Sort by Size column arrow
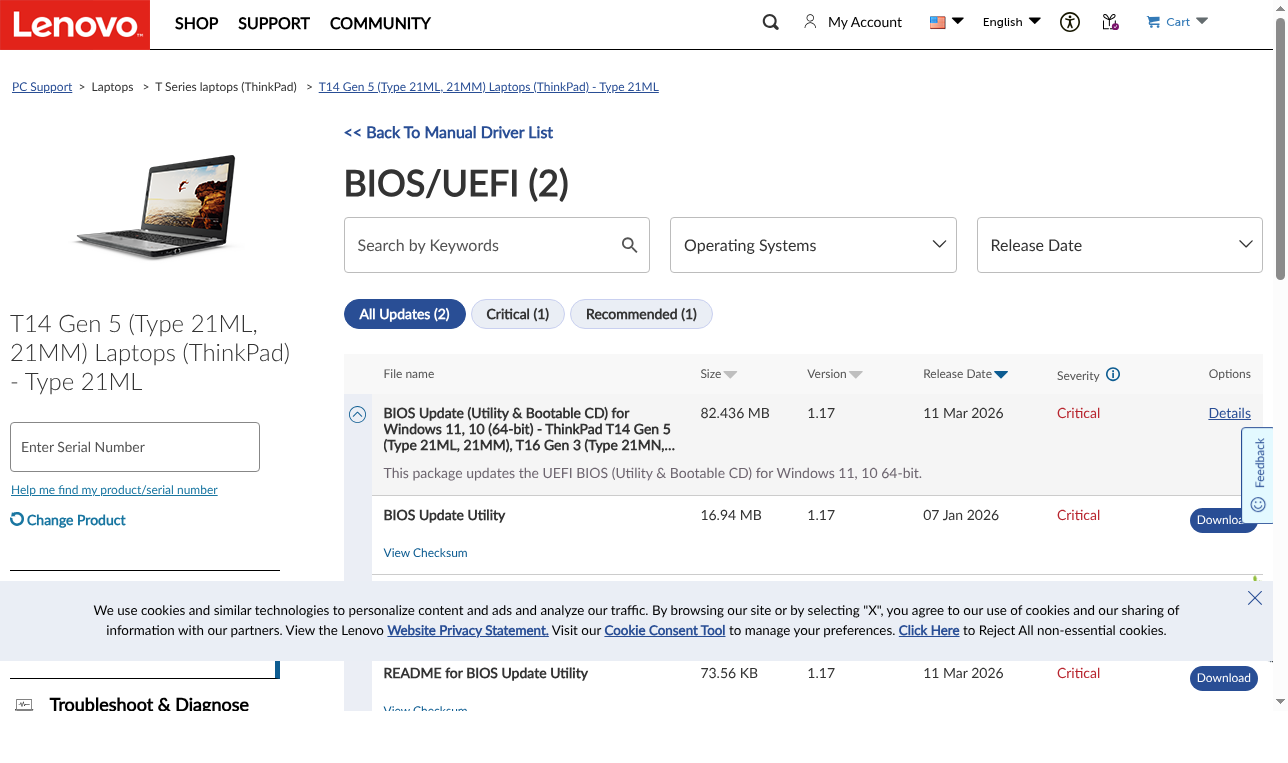Viewport: 1288px width, 763px height. click(x=730, y=375)
